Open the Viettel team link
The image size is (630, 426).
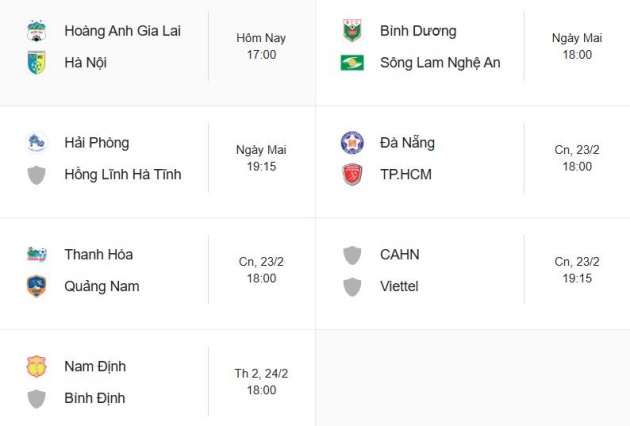click(x=399, y=286)
